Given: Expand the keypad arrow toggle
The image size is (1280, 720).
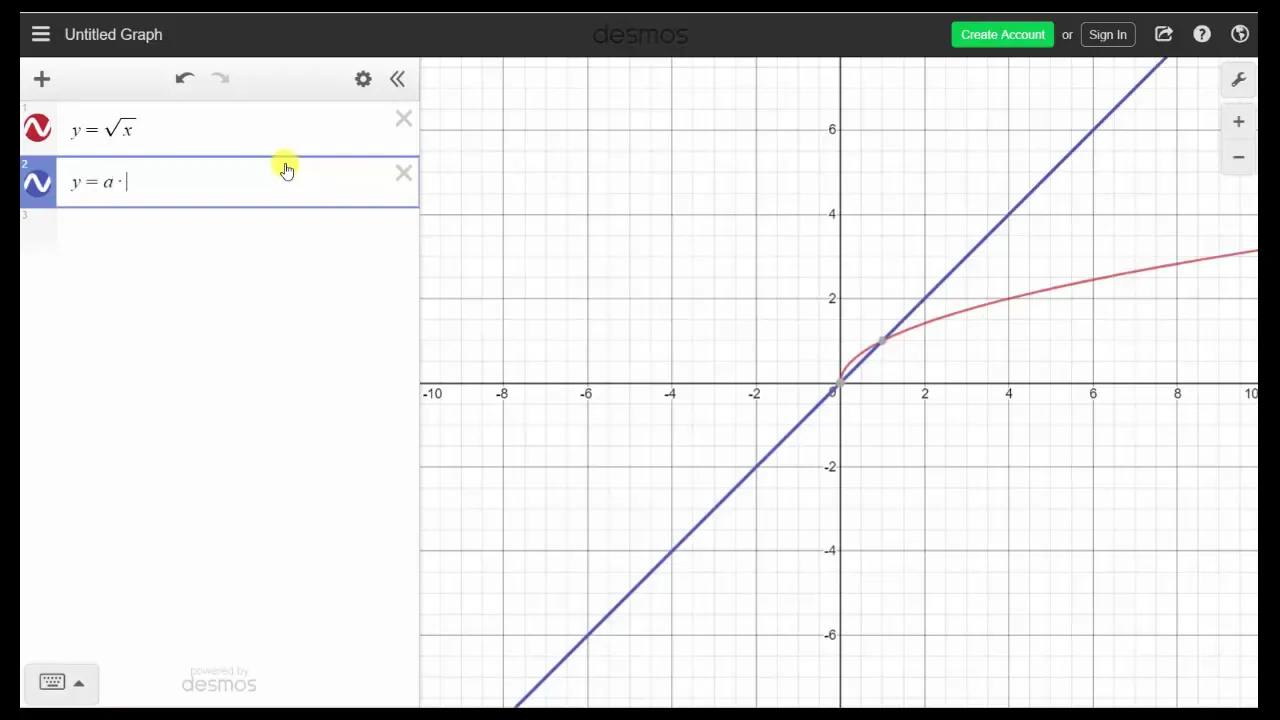Looking at the screenshot, I should click(79, 683).
